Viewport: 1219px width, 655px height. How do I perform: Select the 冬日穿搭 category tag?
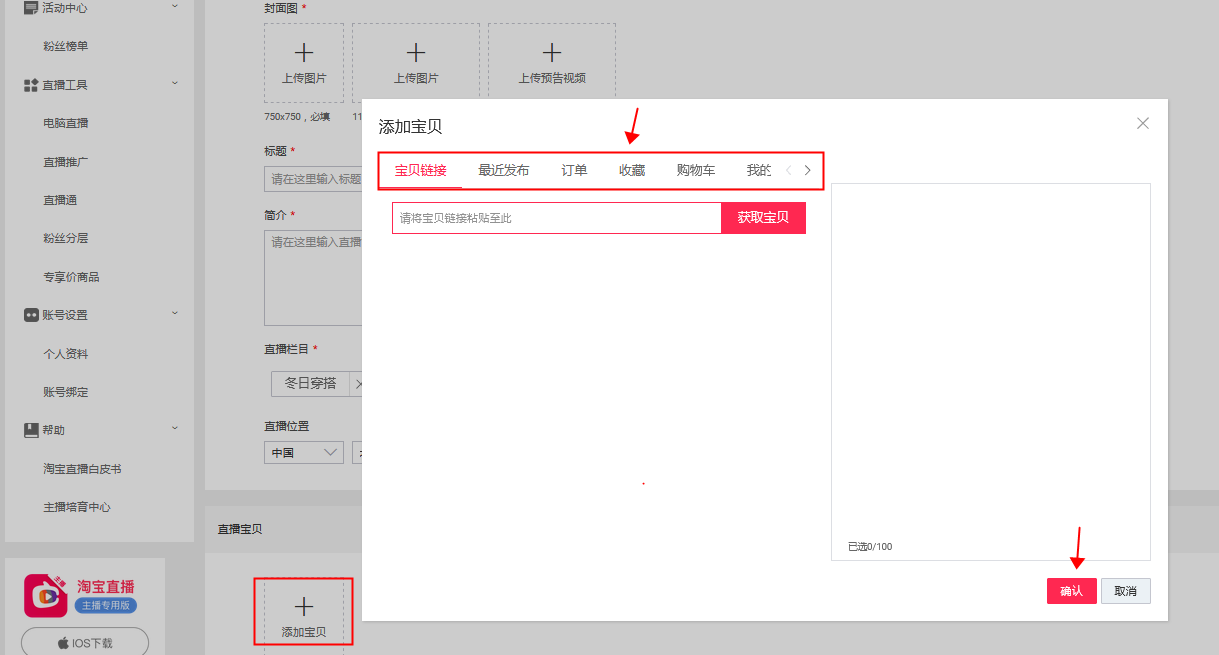(310, 384)
